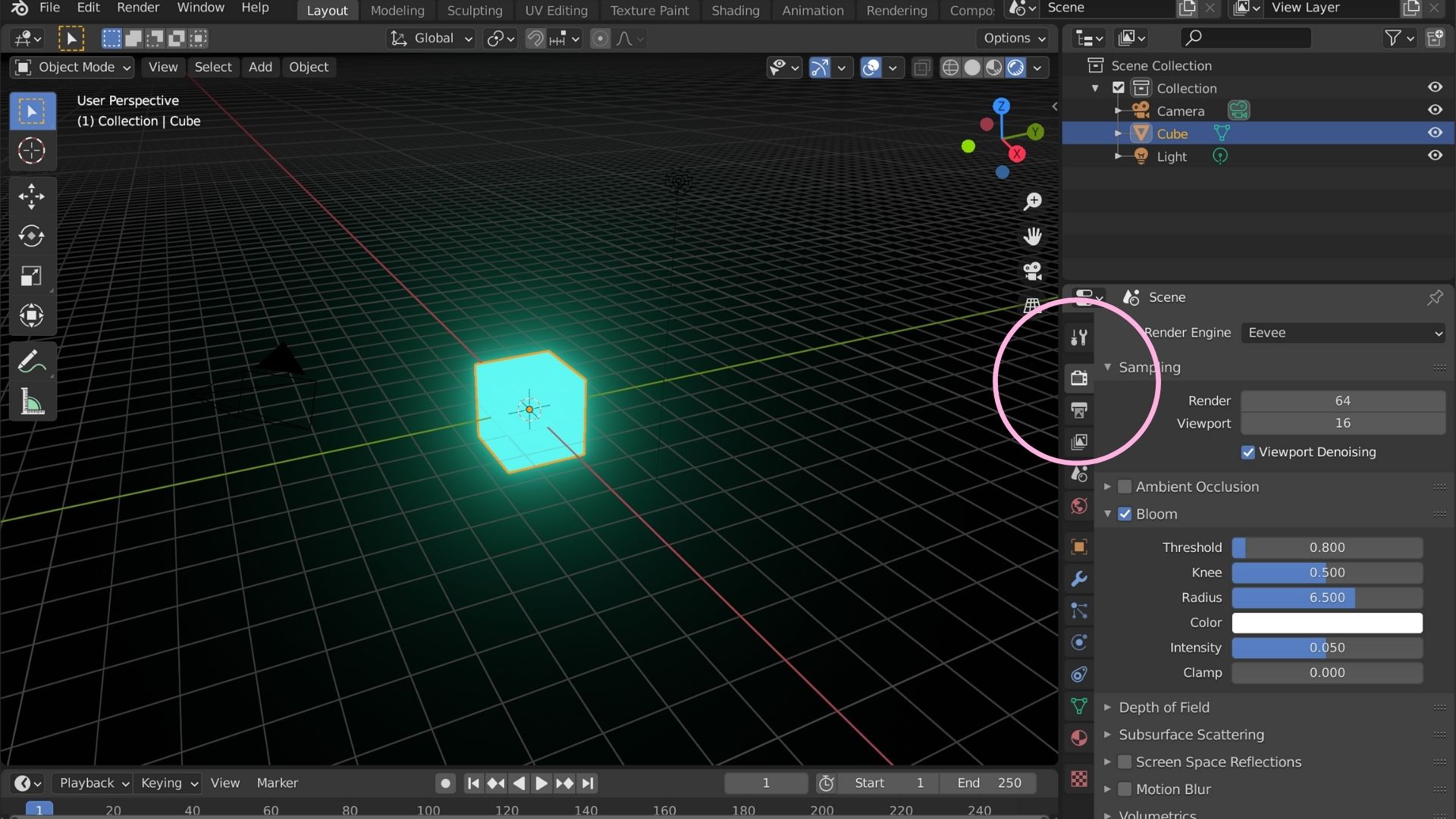The image size is (1456, 819).
Task: Open the Options popover in the header
Action: [x=1012, y=37]
